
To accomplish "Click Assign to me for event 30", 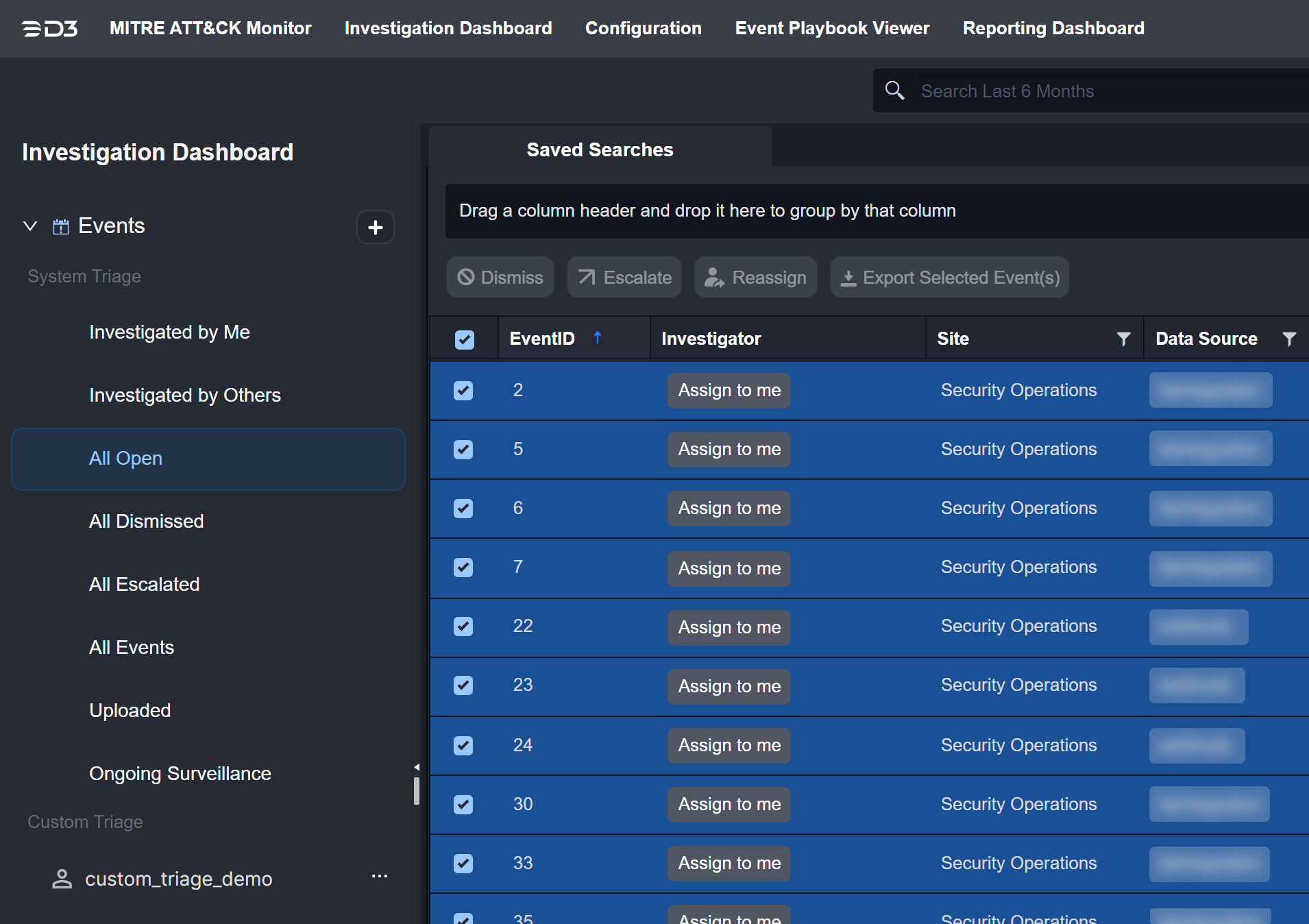I will tap(729, 804).
